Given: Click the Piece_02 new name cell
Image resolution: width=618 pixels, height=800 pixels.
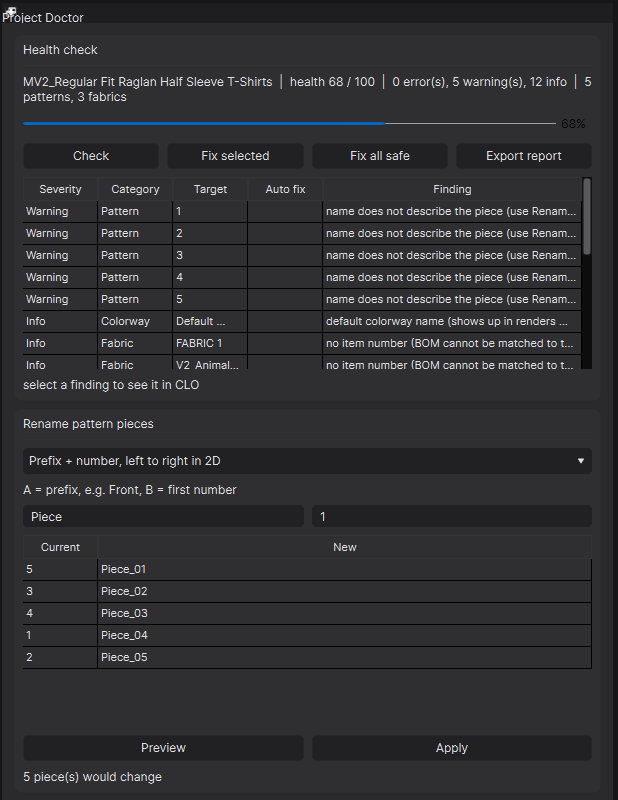Looking at the screenshot, I should point(344,591).
